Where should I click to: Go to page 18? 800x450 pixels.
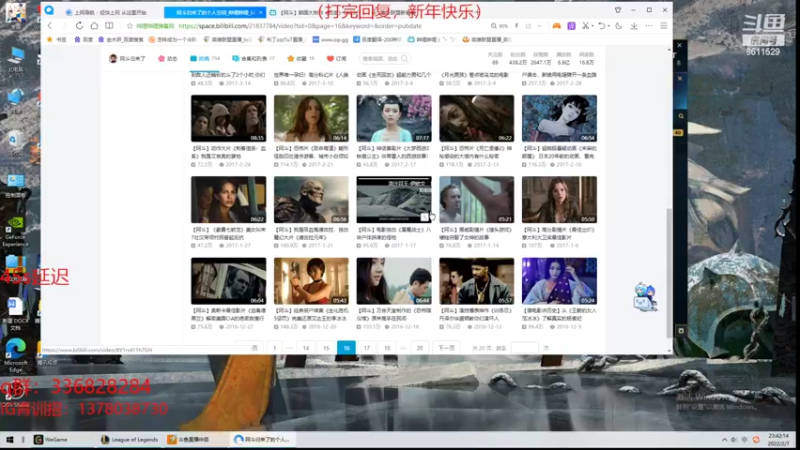tap(387, 348)
